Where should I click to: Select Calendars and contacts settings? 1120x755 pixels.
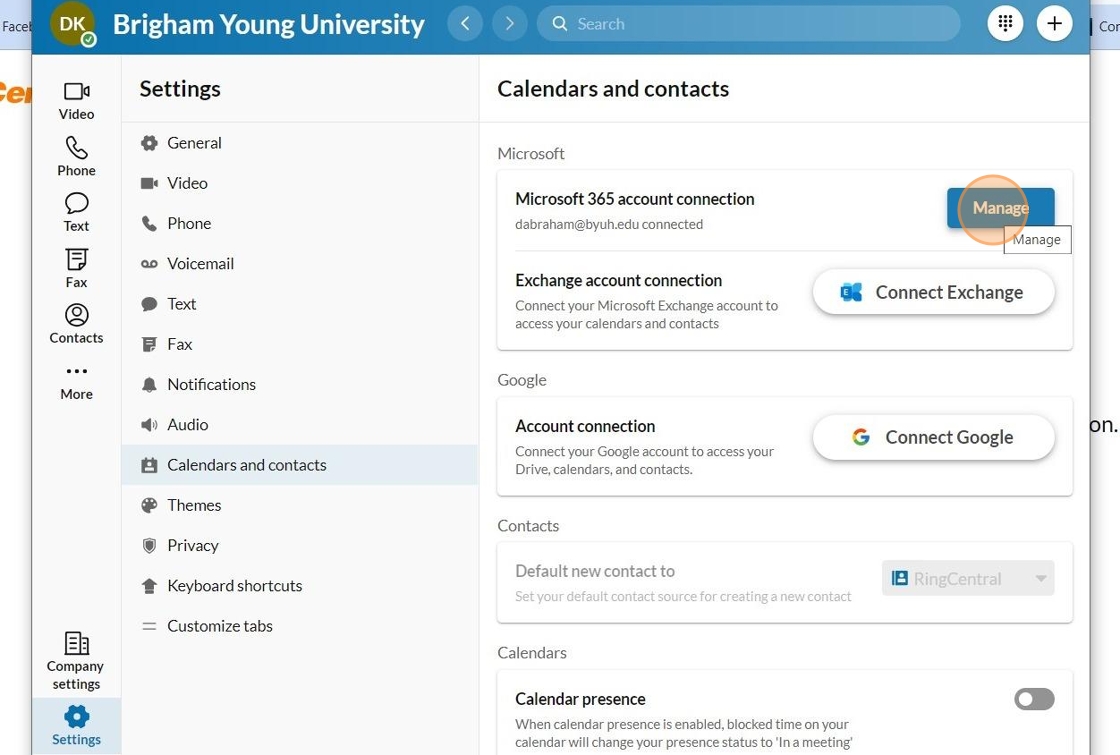(x=299, y=465)
